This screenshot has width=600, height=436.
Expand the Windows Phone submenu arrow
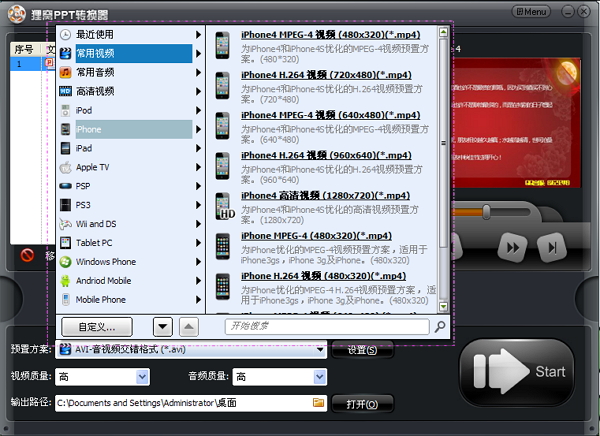coord(198,262)
